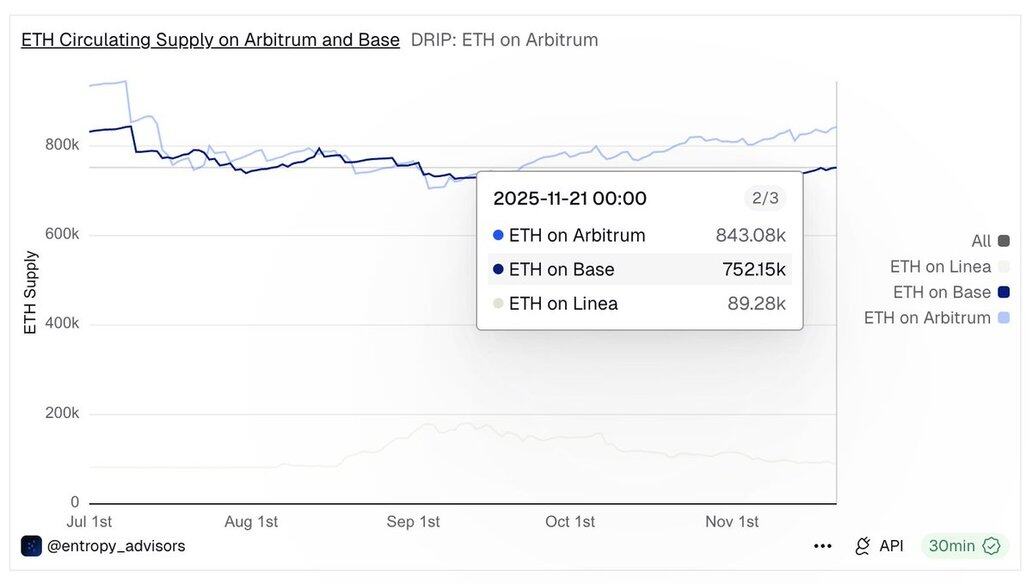Toggle ETH on Linea series in legend
The width and height of the screenshot is (1032, 584).
coord(940,267)
